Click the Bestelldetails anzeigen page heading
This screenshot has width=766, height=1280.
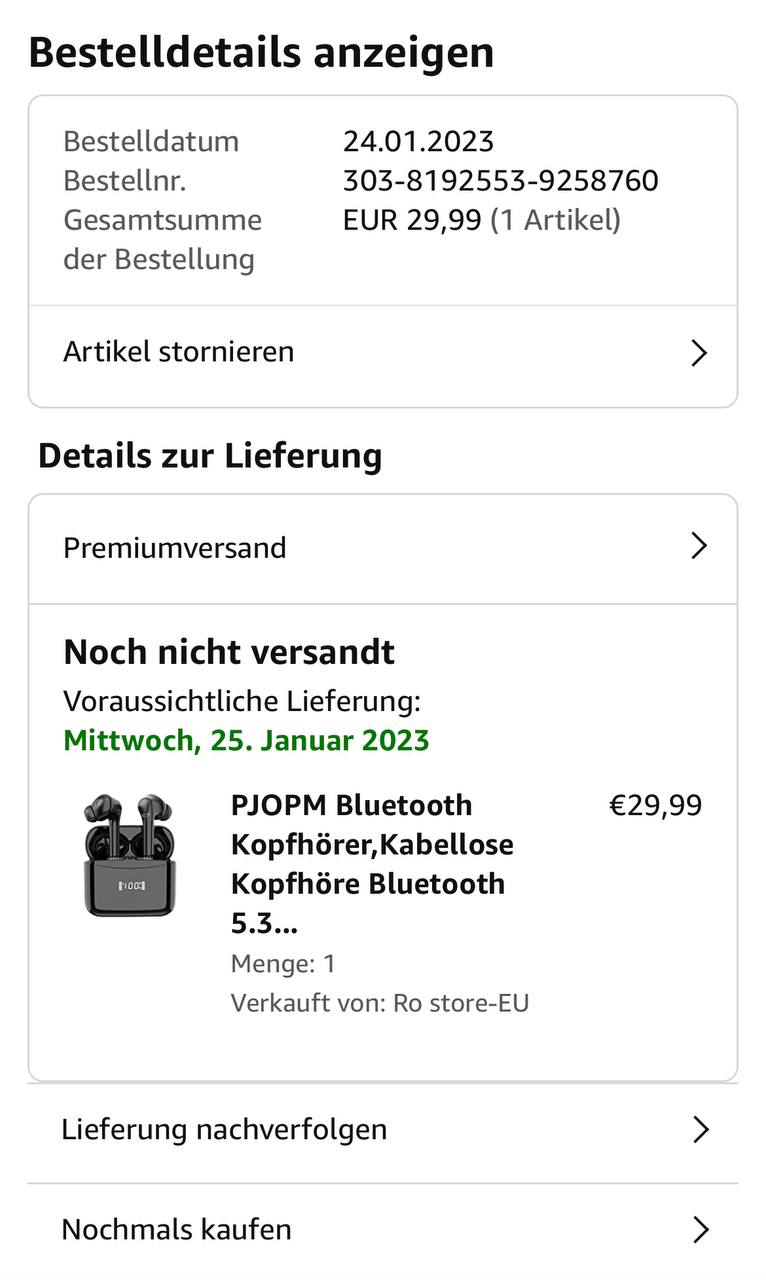261,52
